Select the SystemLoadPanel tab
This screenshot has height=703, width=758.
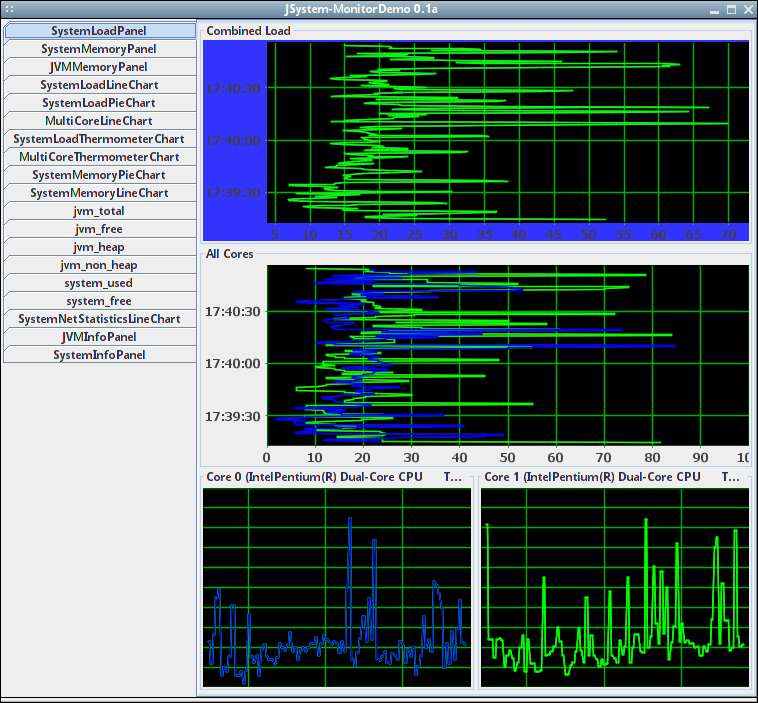[x=100, y=30]
